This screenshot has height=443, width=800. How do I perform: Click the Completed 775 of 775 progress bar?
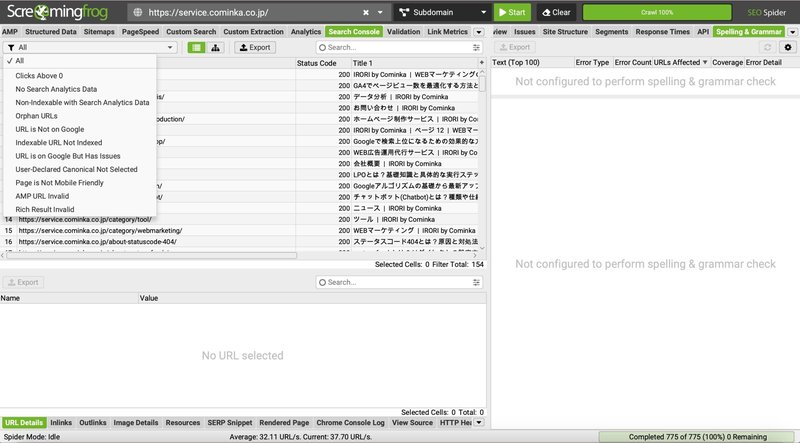point(697,437)
